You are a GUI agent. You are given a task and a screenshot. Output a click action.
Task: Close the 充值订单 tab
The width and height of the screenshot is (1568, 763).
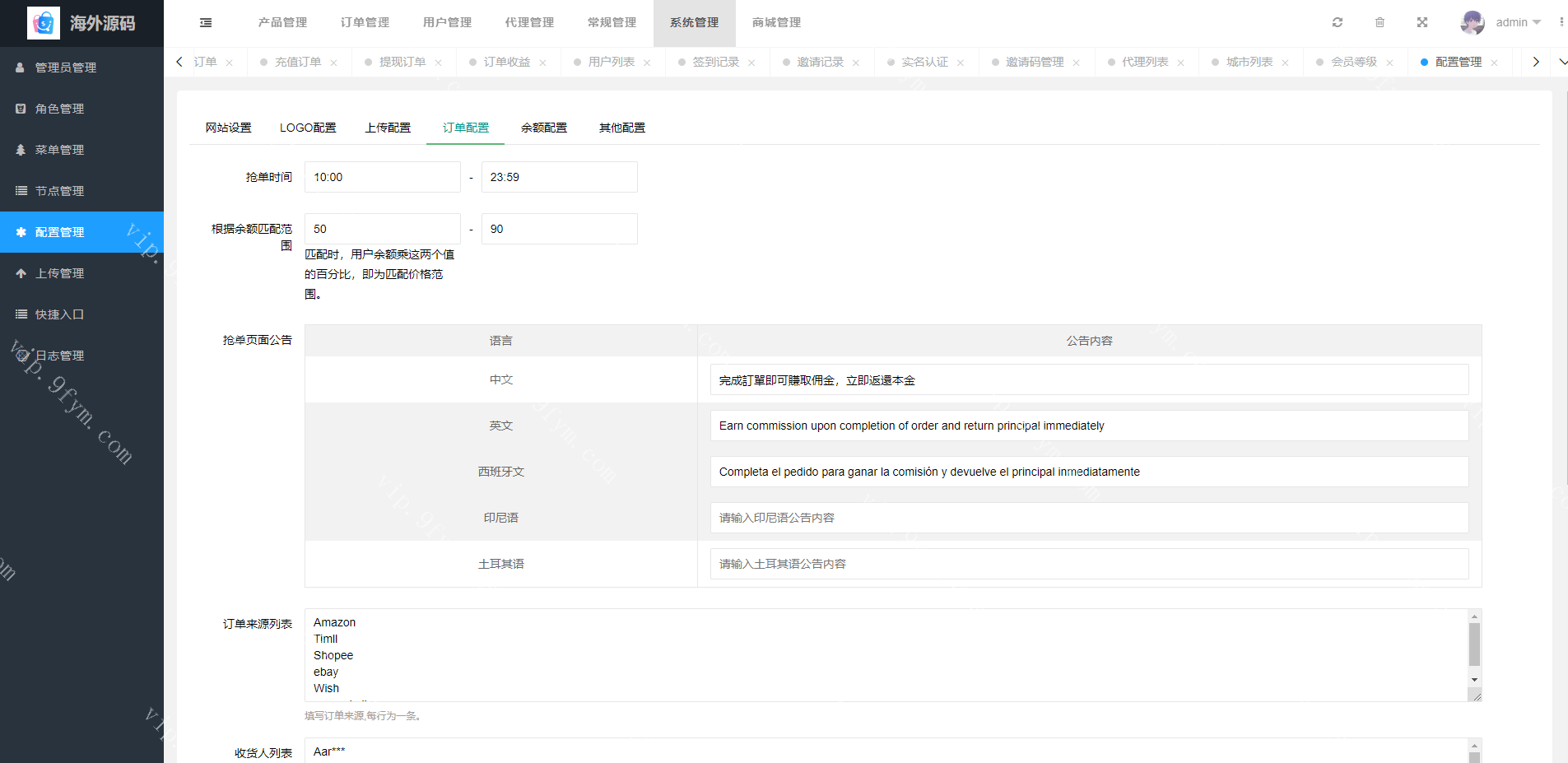[333, 63]
